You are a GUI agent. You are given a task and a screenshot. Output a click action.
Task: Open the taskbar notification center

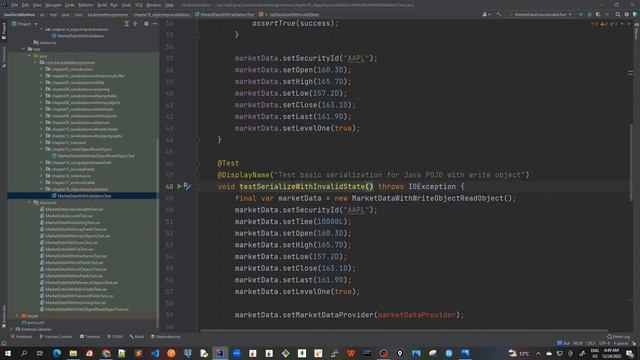(x=630, y=353)
